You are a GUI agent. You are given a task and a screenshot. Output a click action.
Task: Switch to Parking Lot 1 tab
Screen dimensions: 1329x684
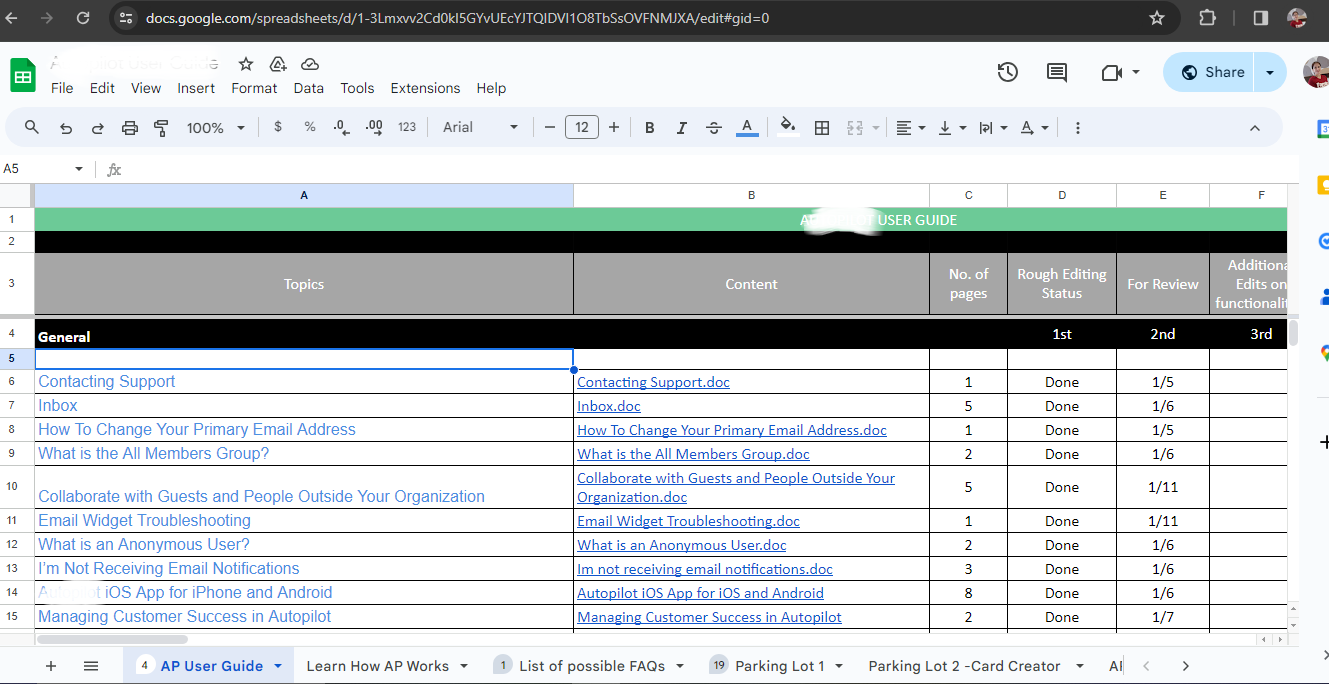pos(779,666)
